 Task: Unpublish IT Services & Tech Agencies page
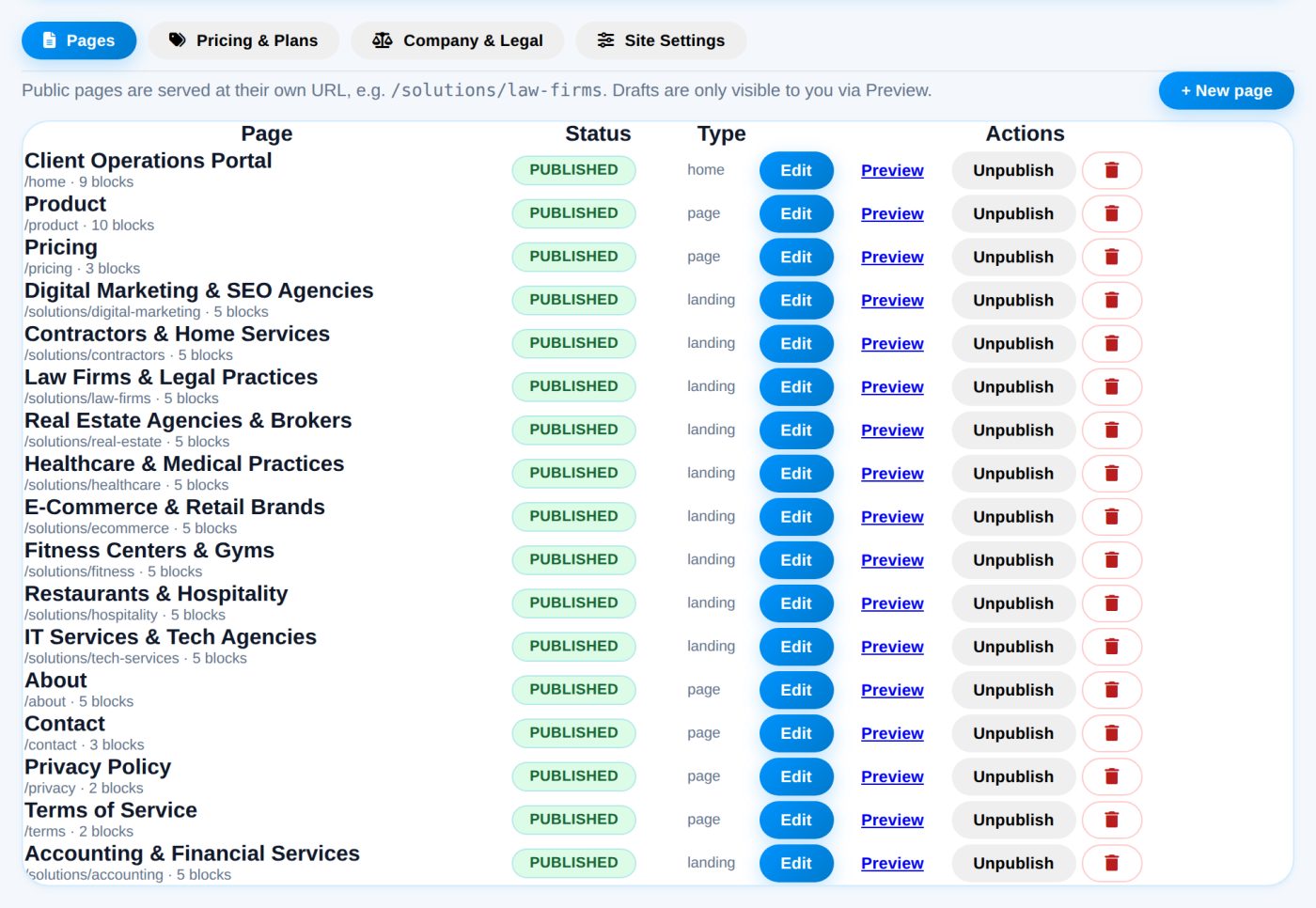(1013, 646)
